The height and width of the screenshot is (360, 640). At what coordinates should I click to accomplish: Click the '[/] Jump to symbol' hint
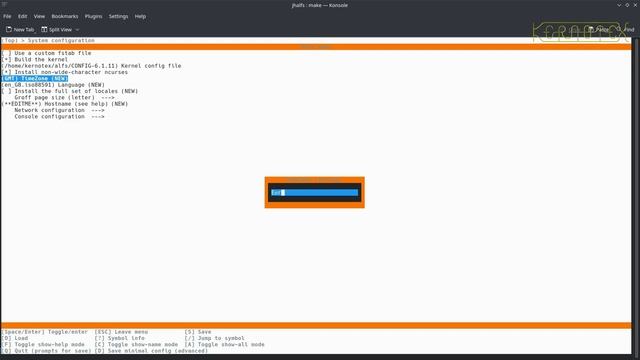[x=215, y=338]
